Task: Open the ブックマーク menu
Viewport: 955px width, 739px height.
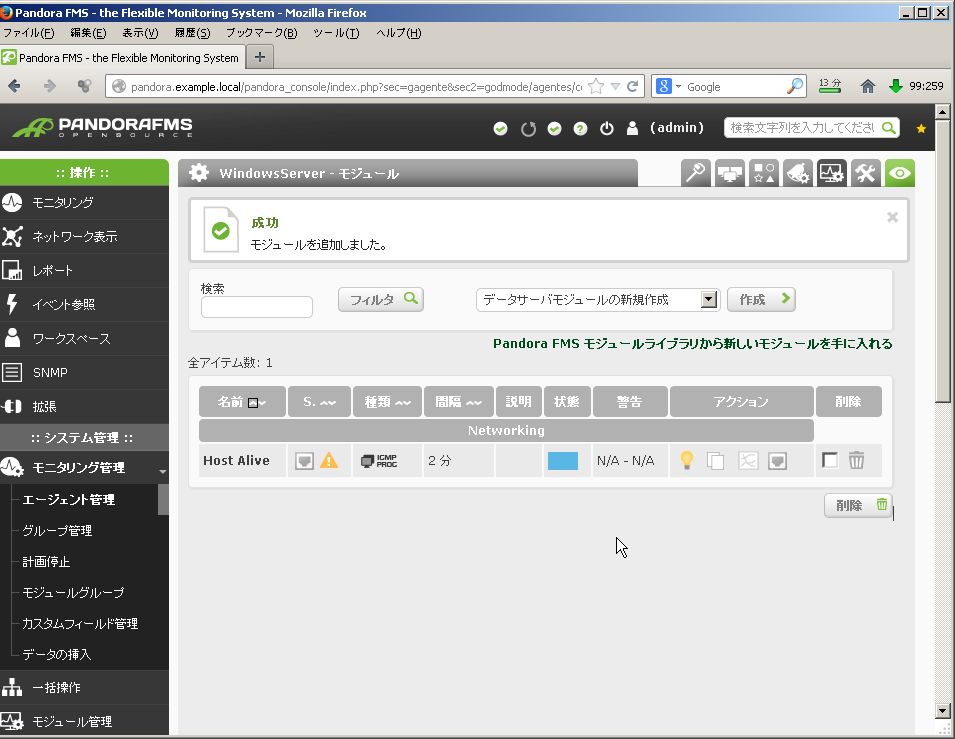Action: [x=262, y=33]
